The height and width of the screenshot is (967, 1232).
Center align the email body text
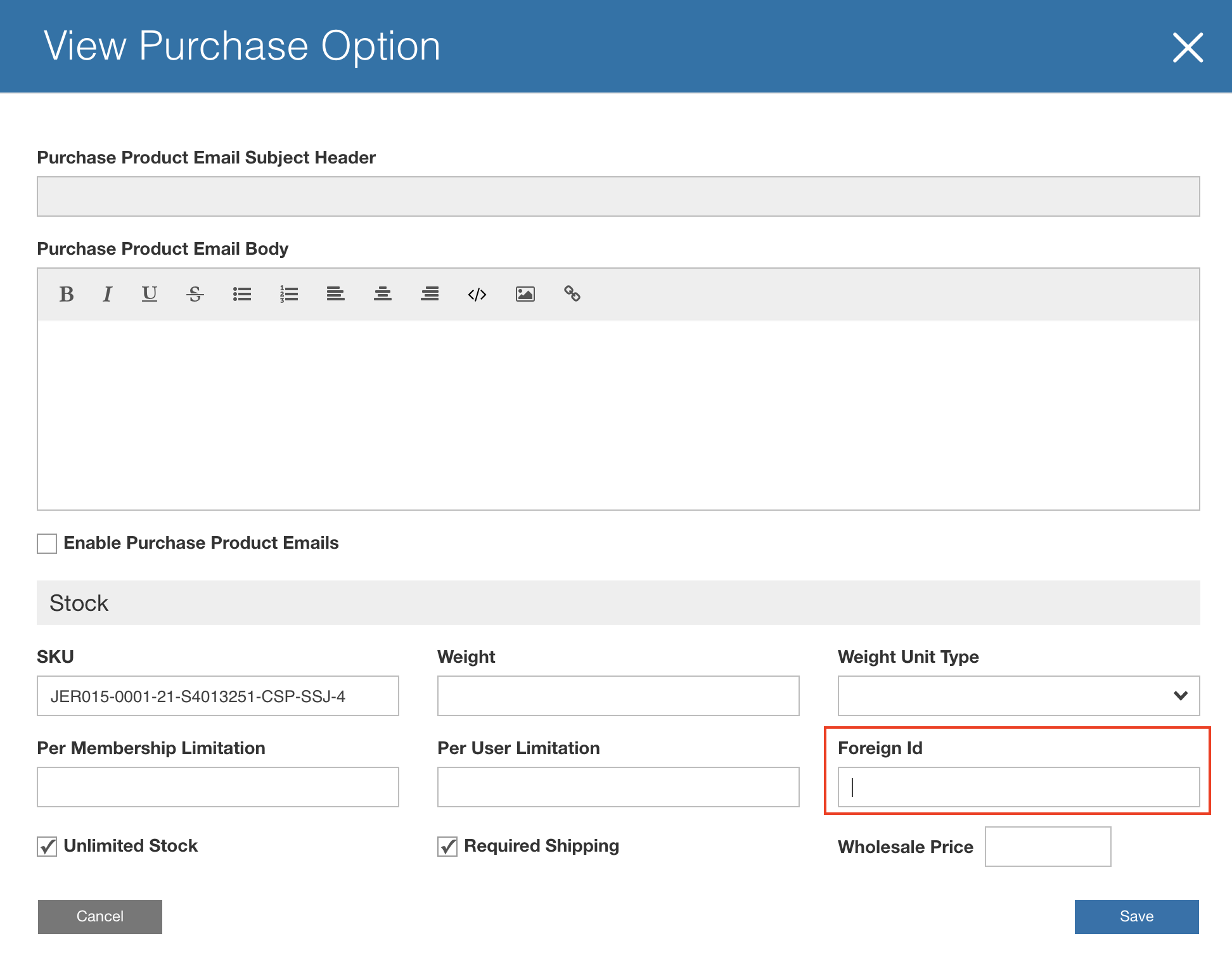383,294
